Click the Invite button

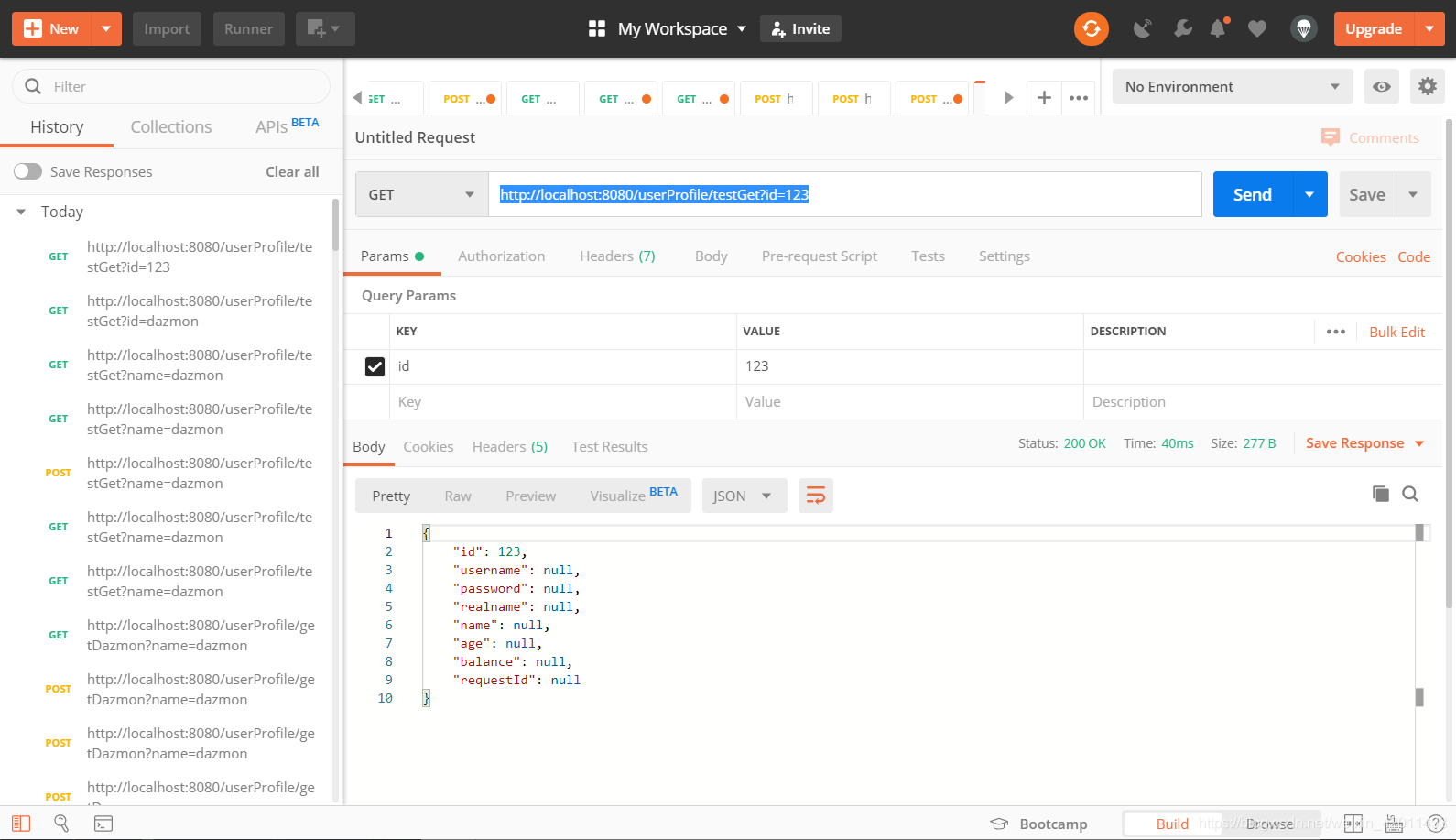pyautogui.click(x=800, y=28)
